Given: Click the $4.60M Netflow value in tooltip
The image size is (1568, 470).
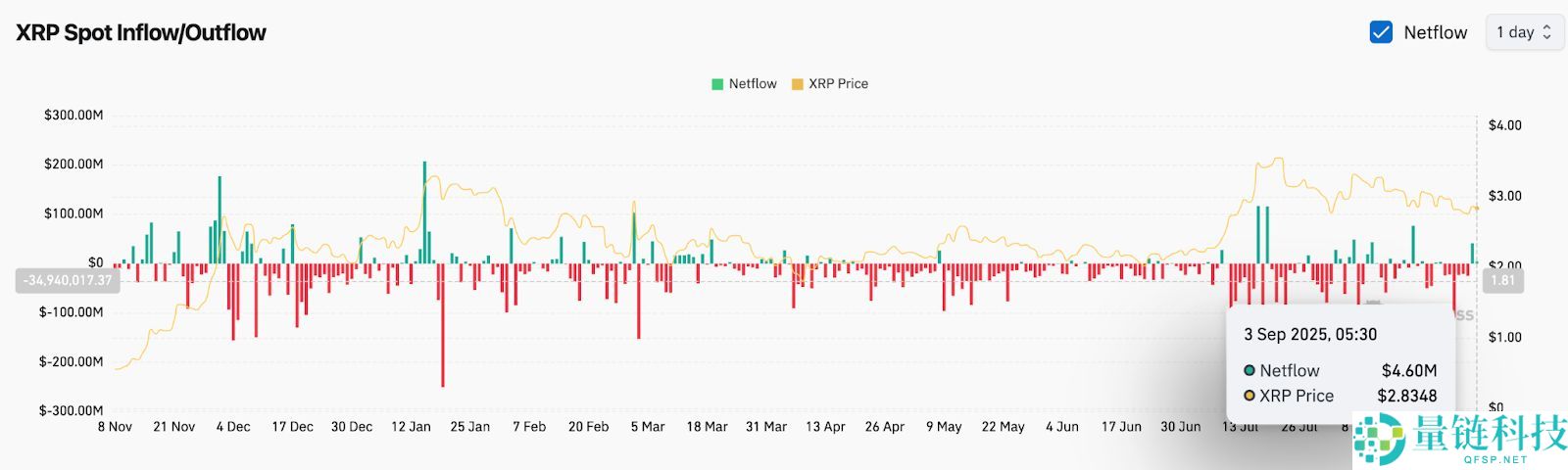Looking at the screenshot, I should (x=1409, y=371).
